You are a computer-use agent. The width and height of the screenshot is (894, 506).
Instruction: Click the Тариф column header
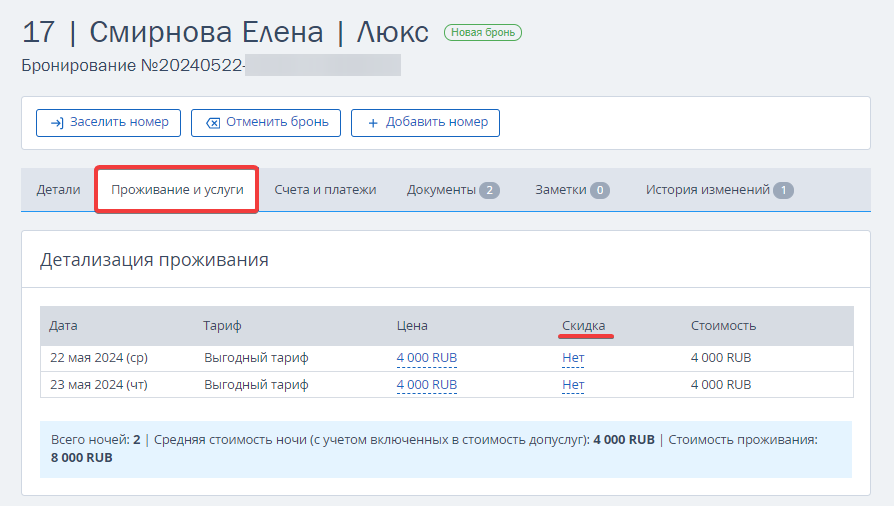(222, 326)
